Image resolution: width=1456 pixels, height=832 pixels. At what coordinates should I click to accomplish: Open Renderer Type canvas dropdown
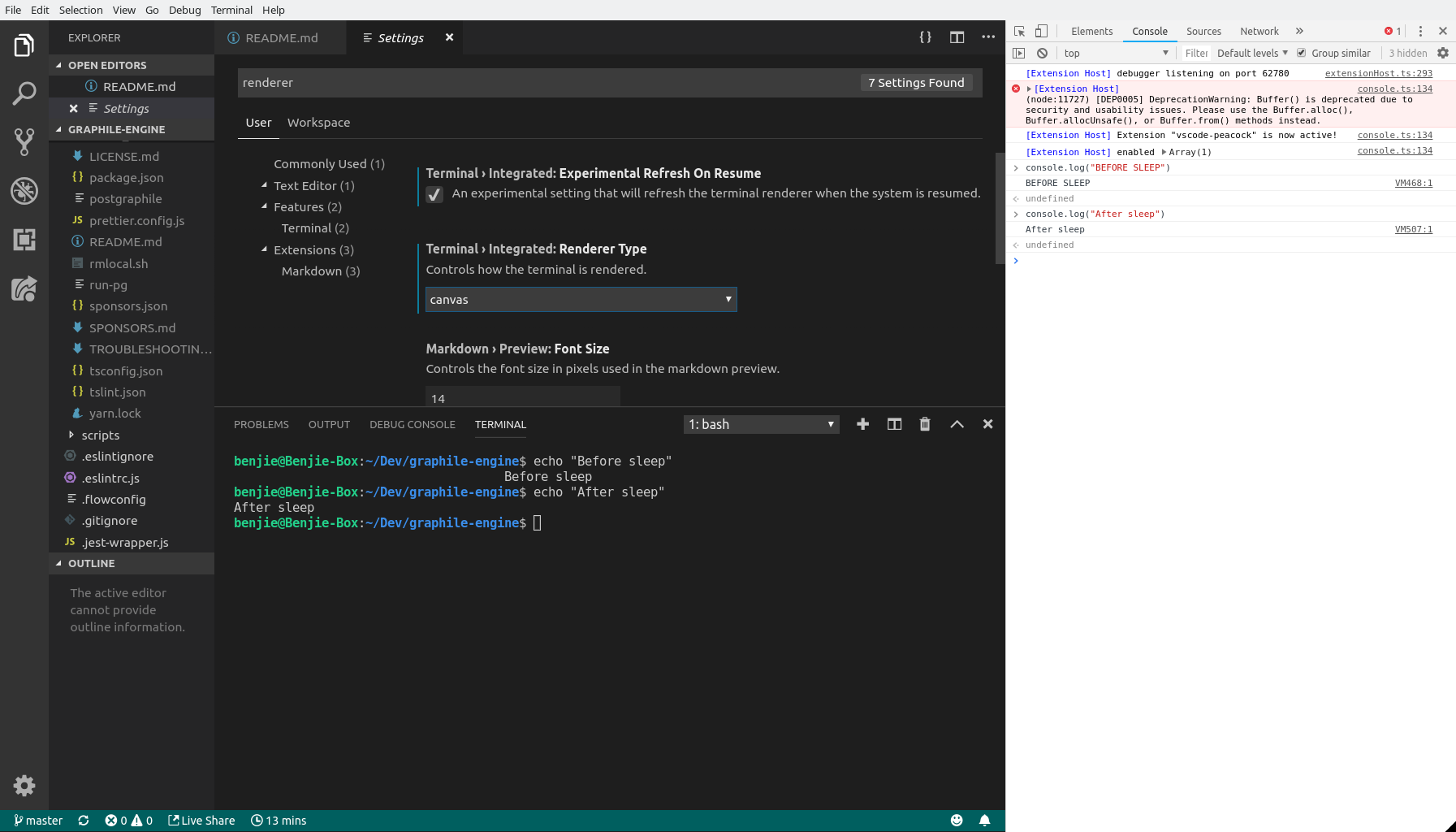(581, 299)
